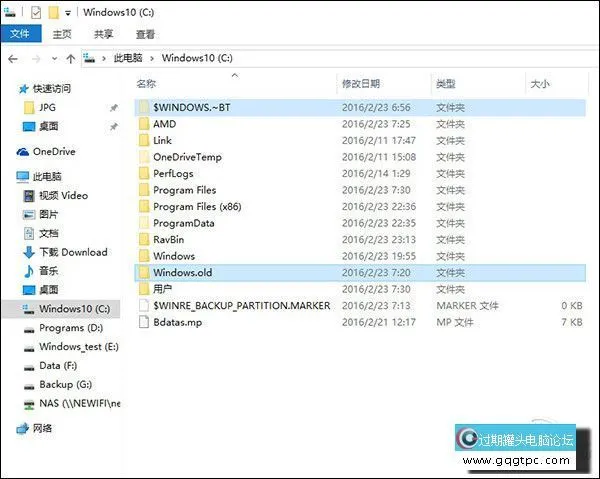Select the Bdatas.mp file icon
This screenshot has height=479, width=600.
[144, 322]
